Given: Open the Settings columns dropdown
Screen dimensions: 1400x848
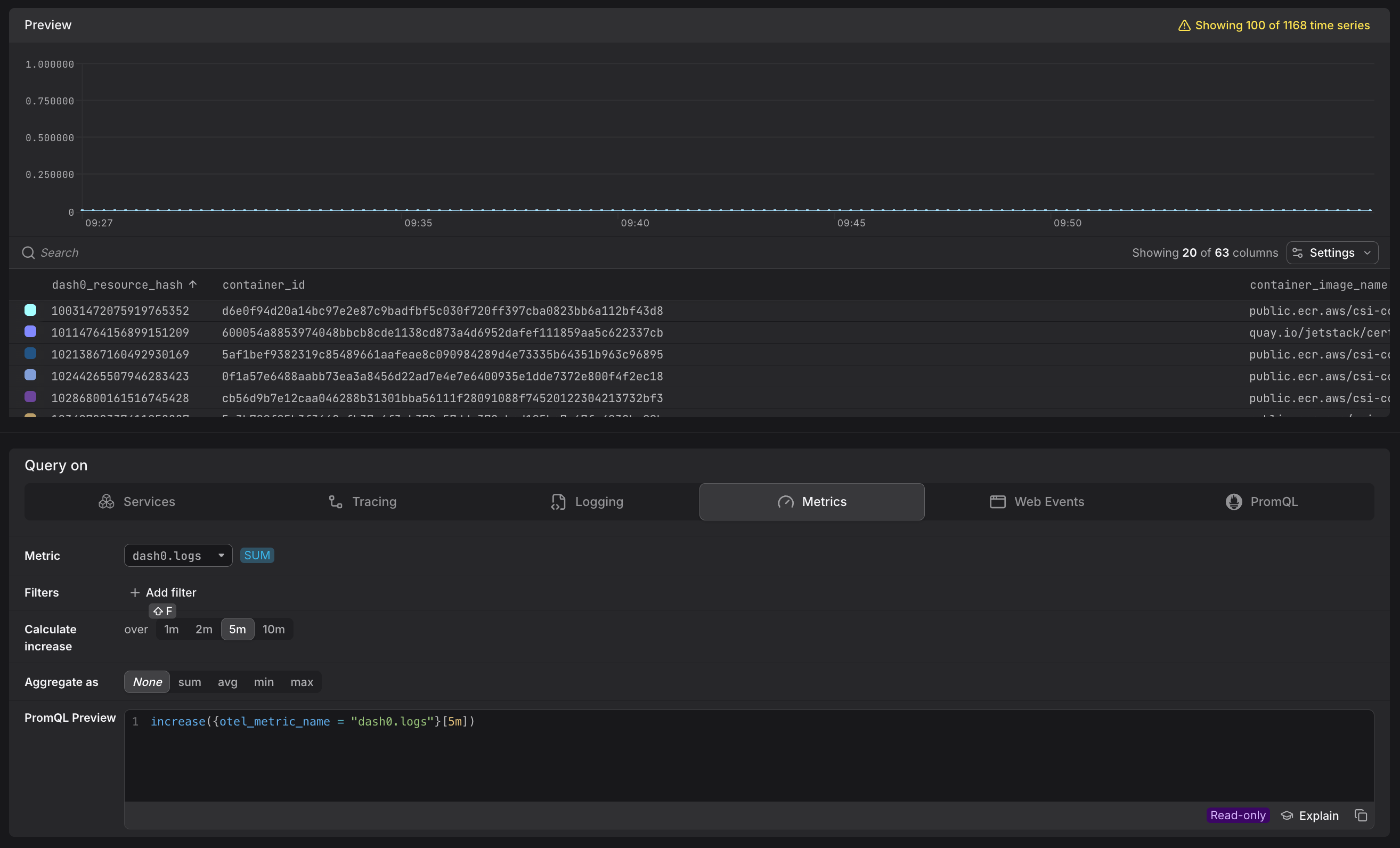Looking at the screenshot, I should [x=1332, y=252].
